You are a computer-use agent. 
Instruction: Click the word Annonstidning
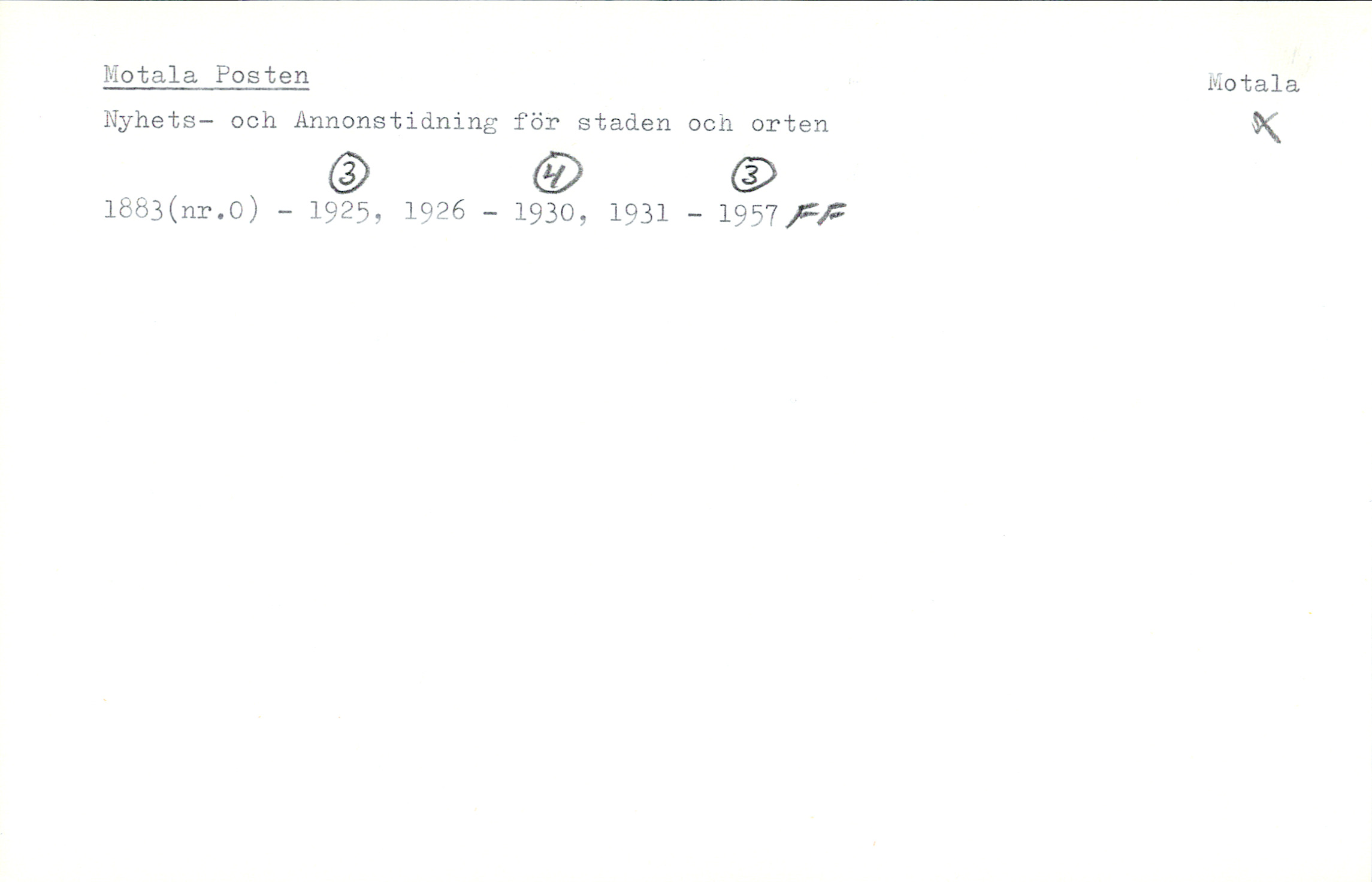click(395, 122)
